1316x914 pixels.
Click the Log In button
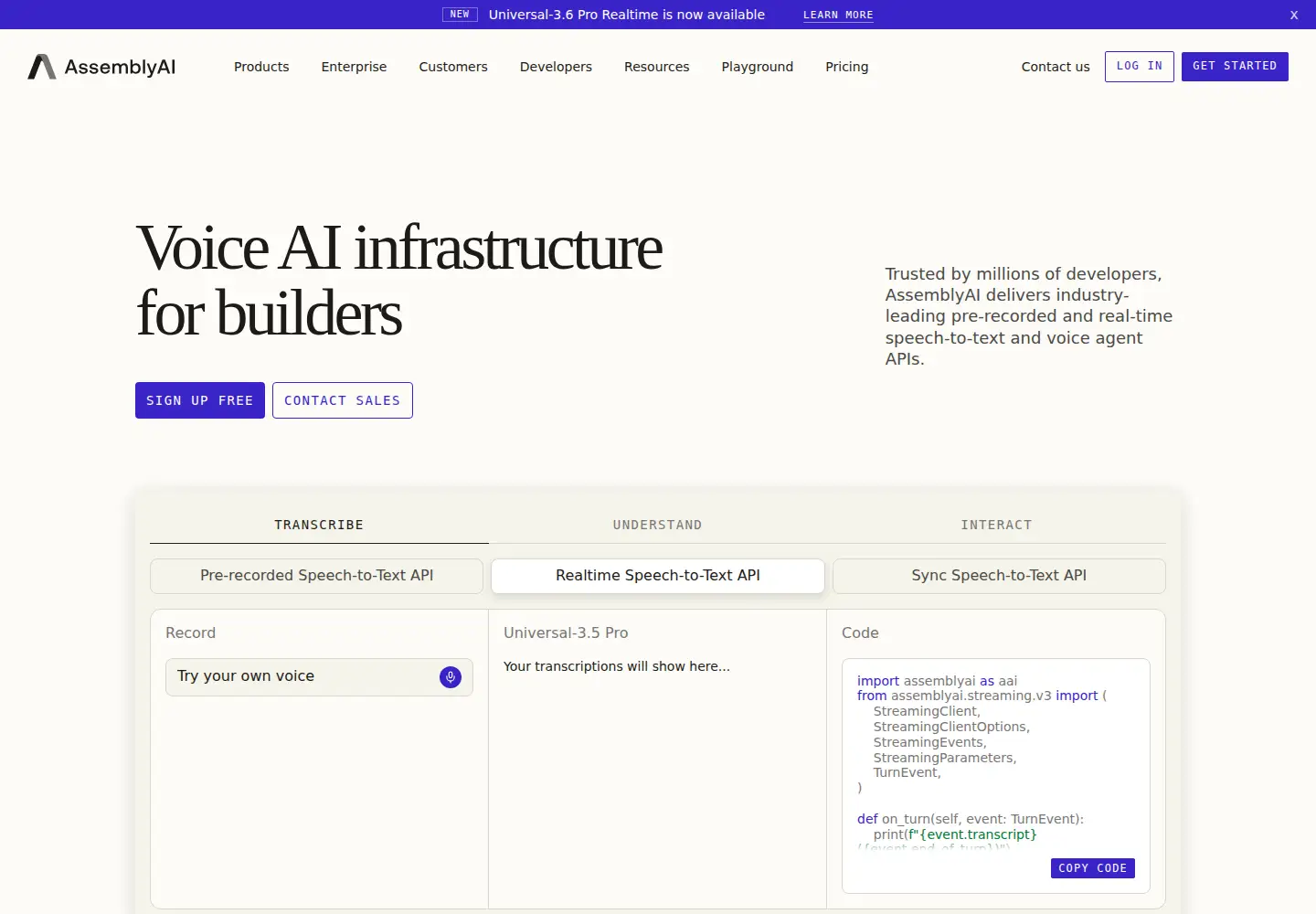(1140, 67)
